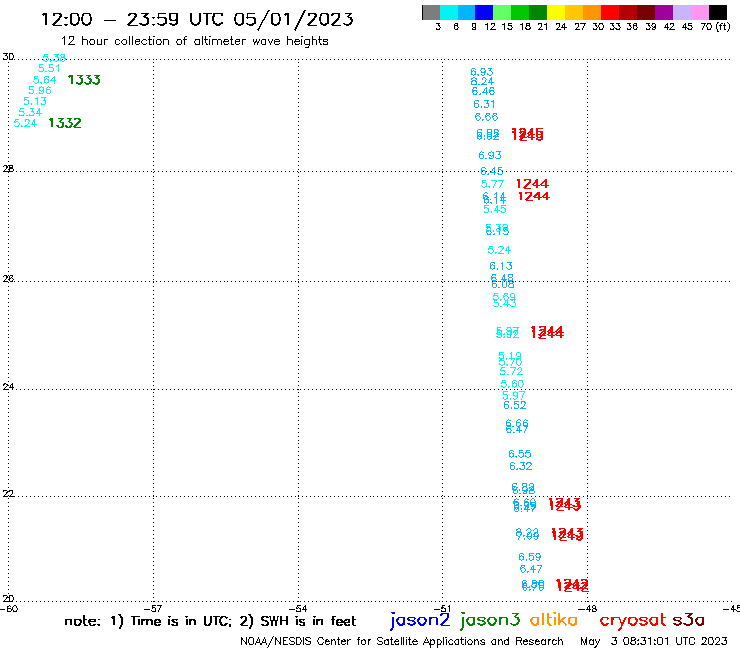This screenshot has height=650, width=740.
Task: Click the wave height value '6.32'
Action: tap(521, 466)
